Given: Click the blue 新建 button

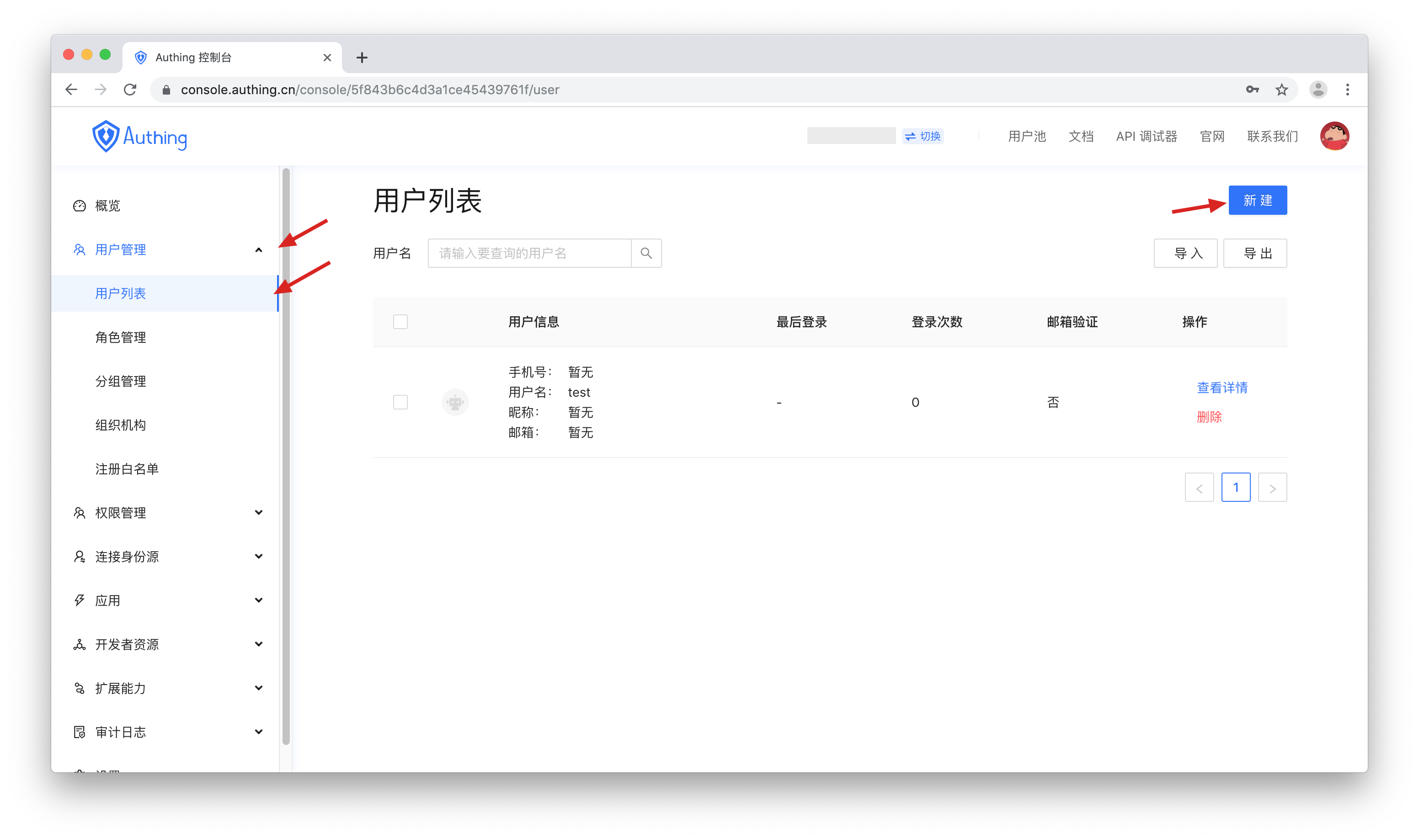Looking at the screenshot, I should [x=1257, y=200].
